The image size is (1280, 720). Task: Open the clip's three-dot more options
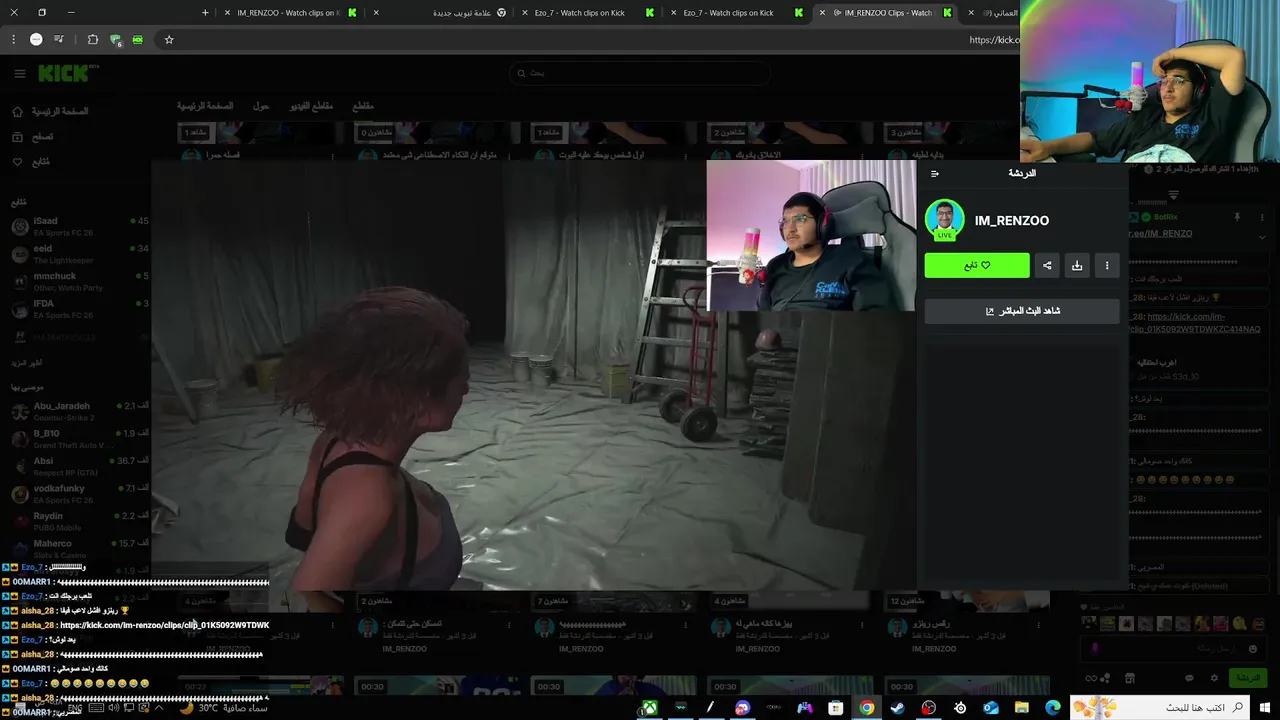click(x=1107, y=265)
